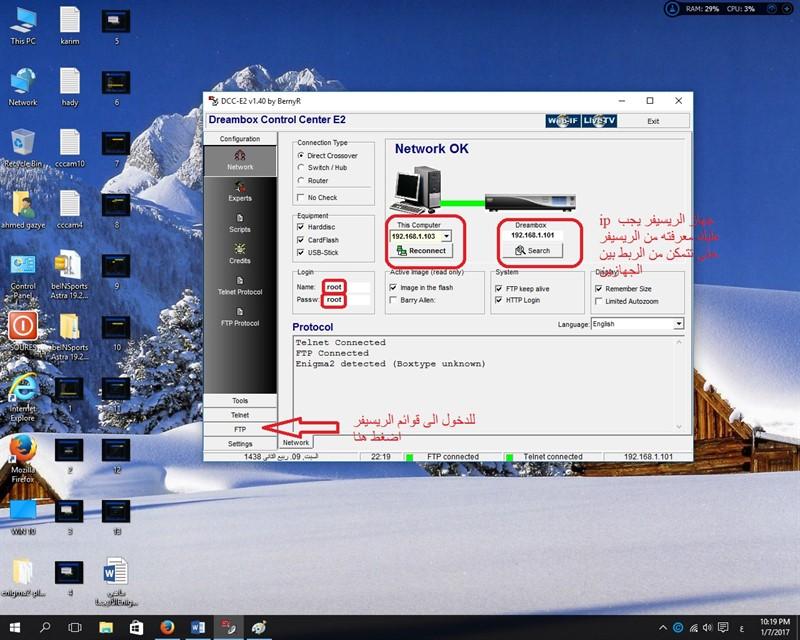Click the 'Telnet connected' status bar entry

[x=553, y=457]
